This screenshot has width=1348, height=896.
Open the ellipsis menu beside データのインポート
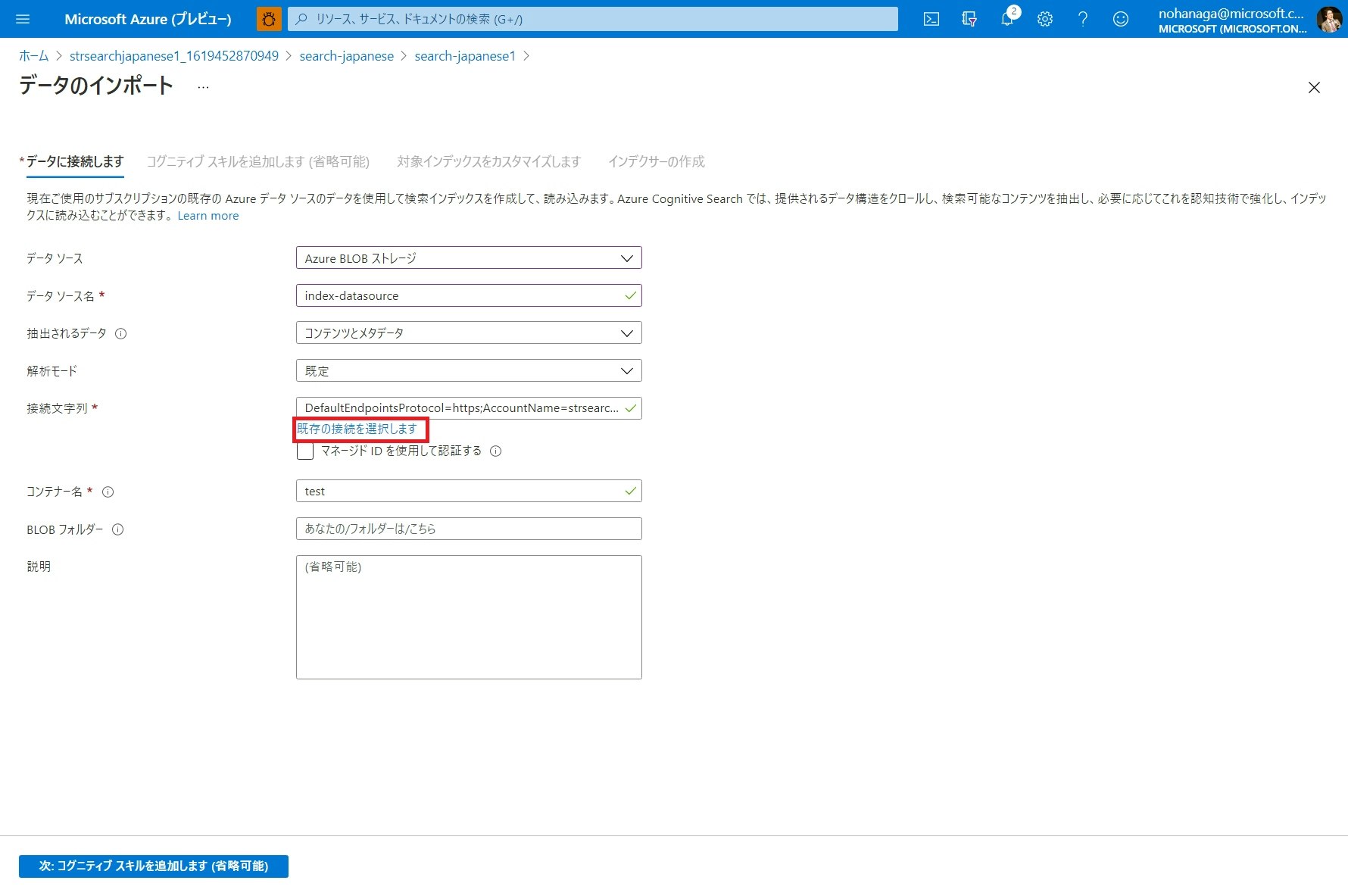pyautogui.click(x=203, y=87)
